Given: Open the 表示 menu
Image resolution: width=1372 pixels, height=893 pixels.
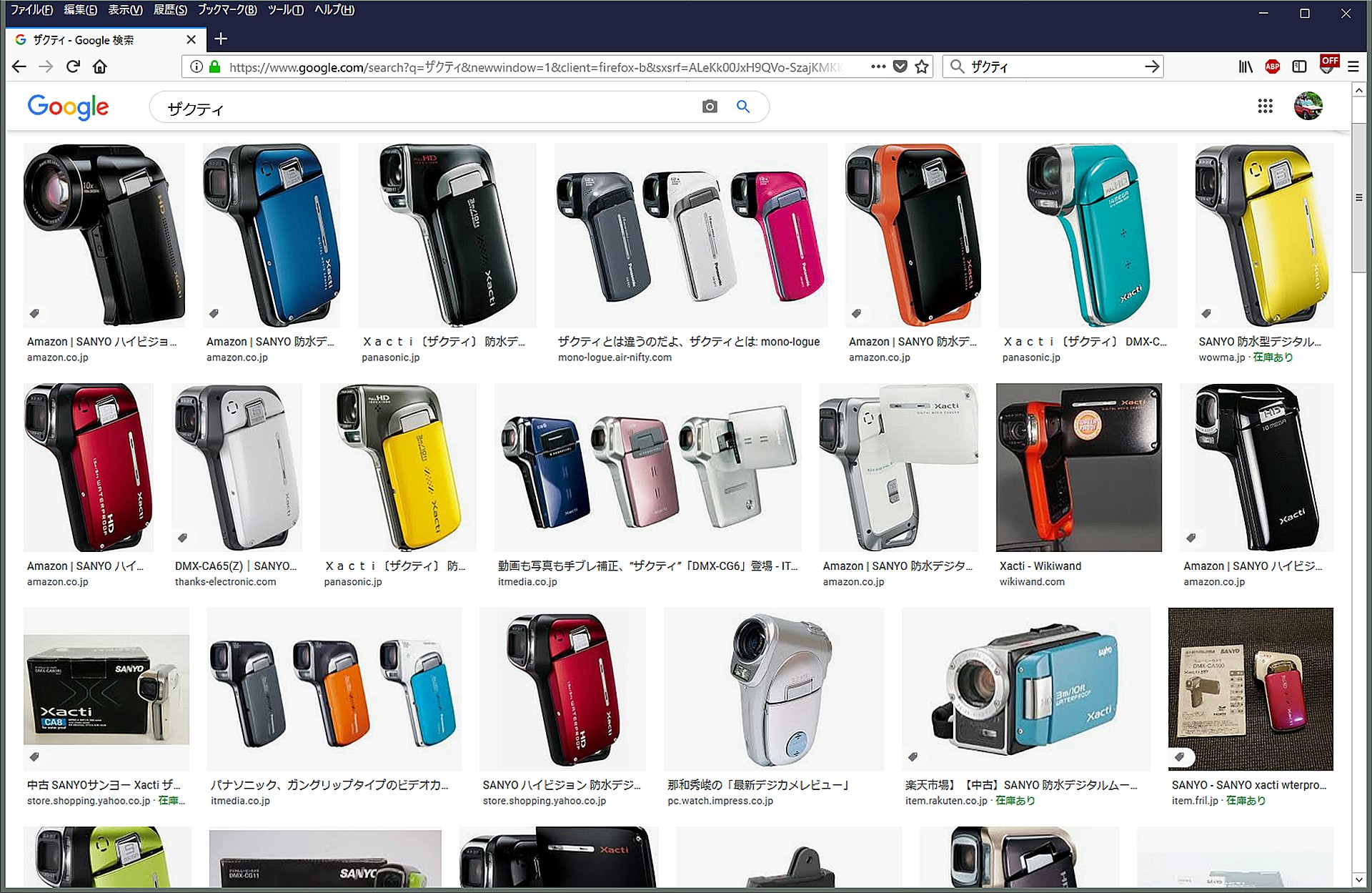Looking at the screenshot, I should (125, 10).
